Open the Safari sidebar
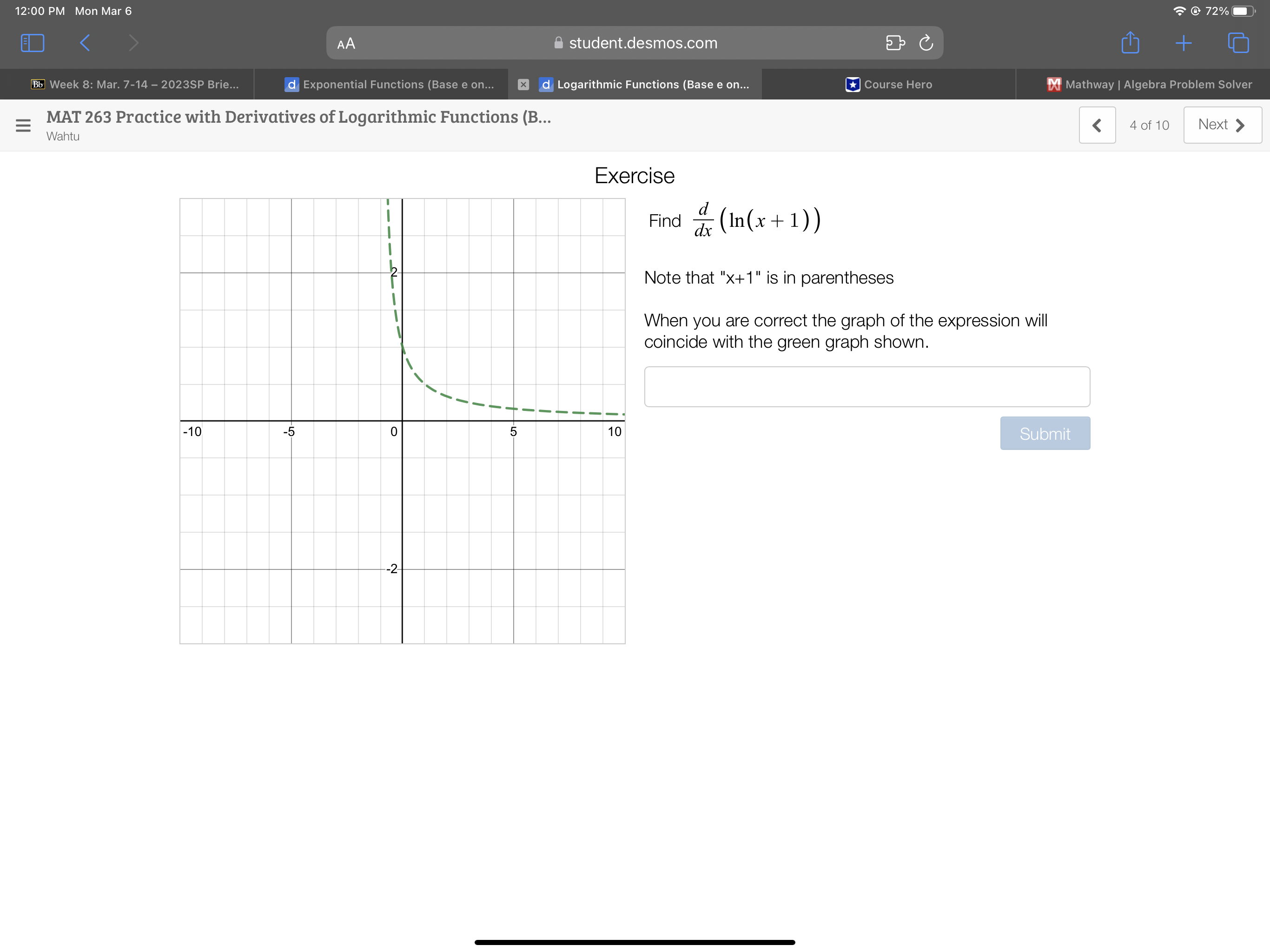The image size is (1270, 952). coord(32,42)
